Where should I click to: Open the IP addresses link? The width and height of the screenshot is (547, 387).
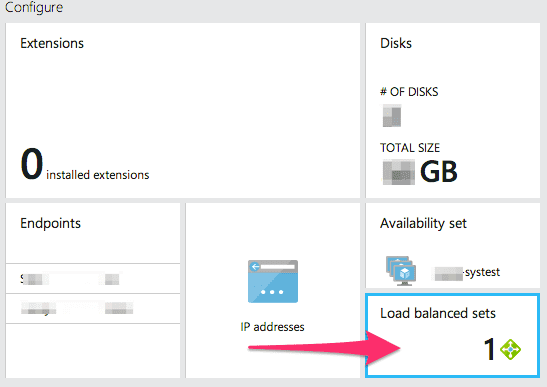[272, 327]
